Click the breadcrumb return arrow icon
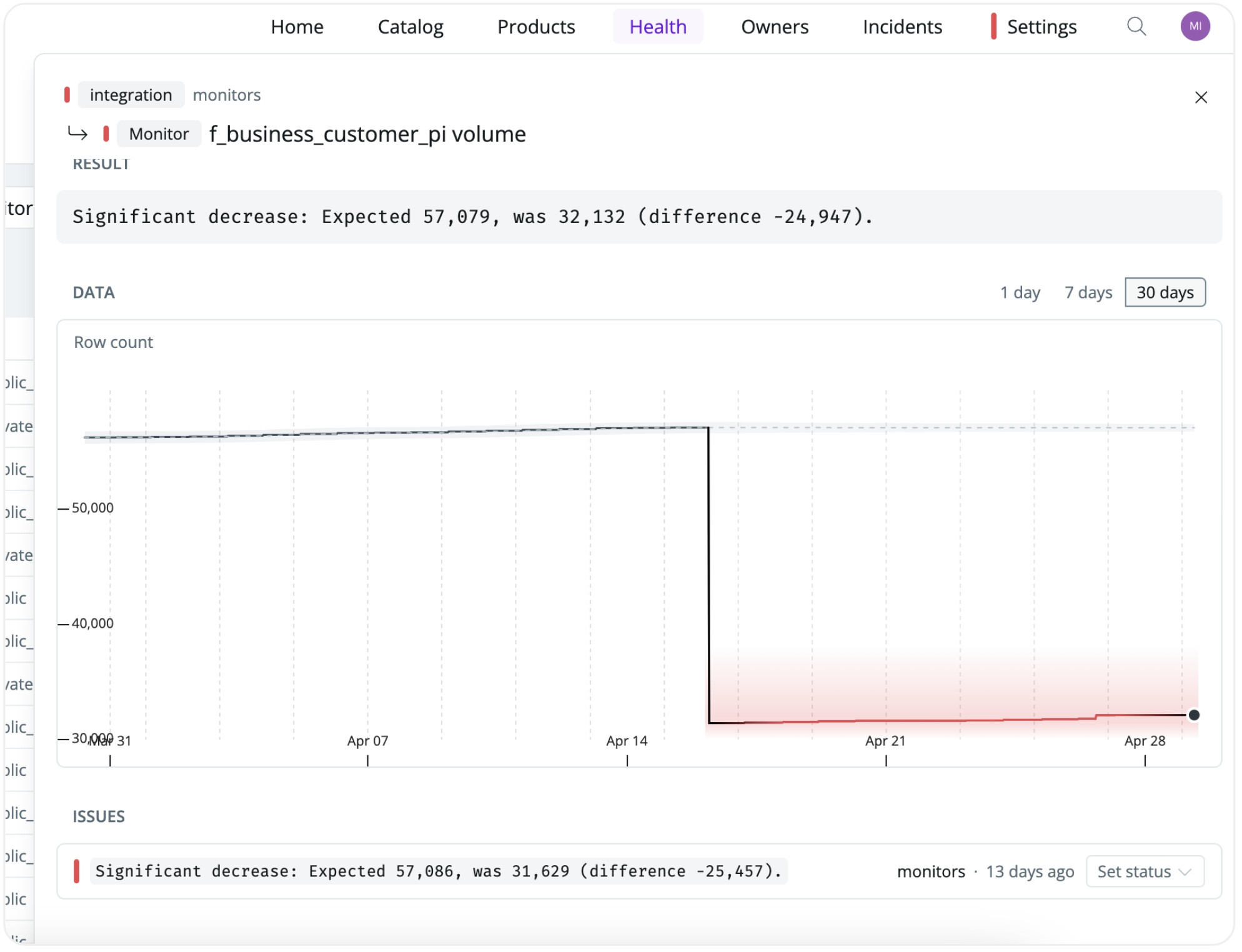Screen dimensions: 1242x952 [x=77, y=134]
